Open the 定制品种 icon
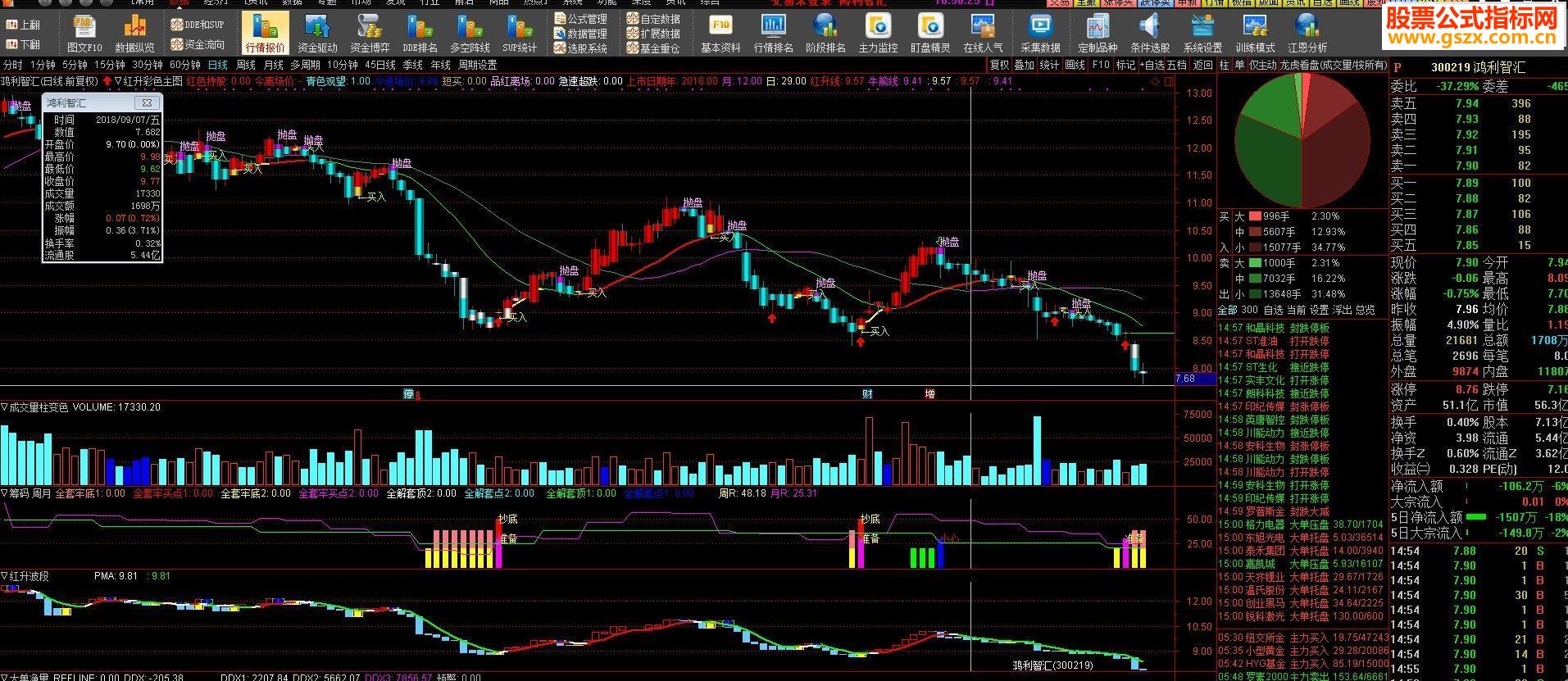This screenshot has width=1568, height=681. (x=1098, y=34)
